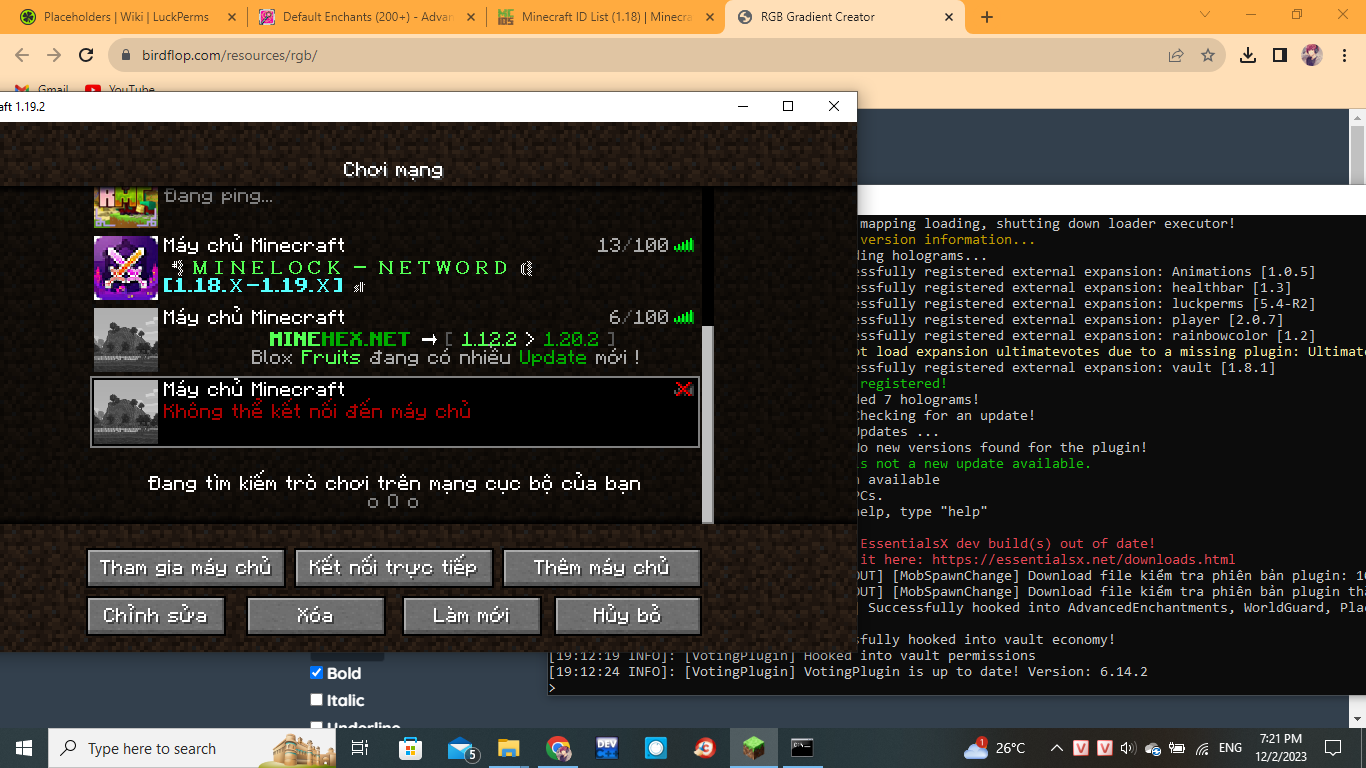Reload the birdflop page
1366x768 pixels.
click(86, 56)
